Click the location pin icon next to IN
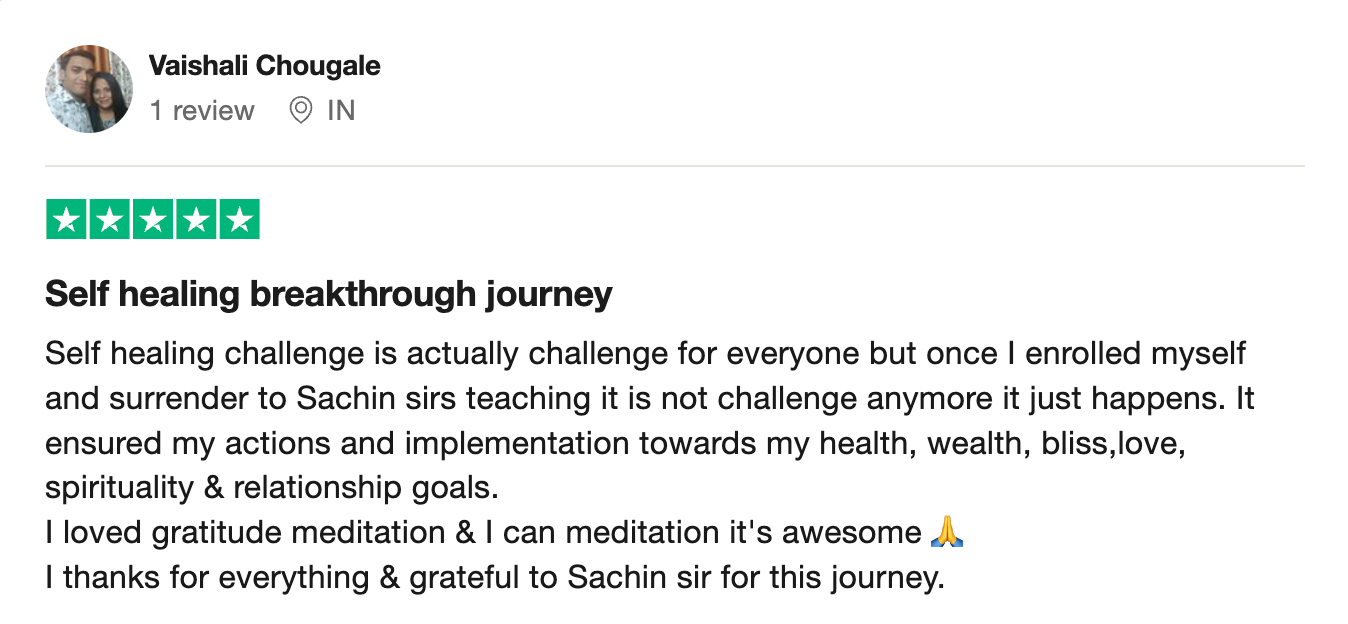This screenshot has height=624, width=1348. click(x=300, y=110)
